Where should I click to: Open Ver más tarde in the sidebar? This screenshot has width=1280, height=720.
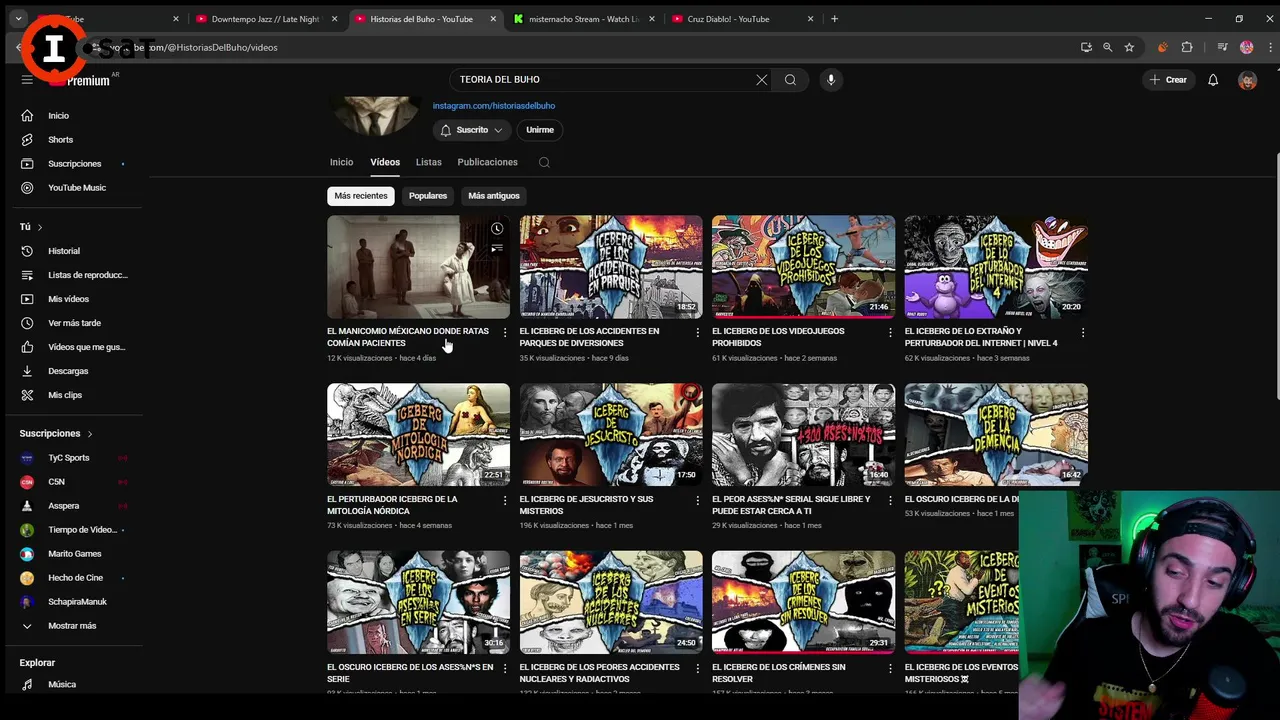(75, 323)
